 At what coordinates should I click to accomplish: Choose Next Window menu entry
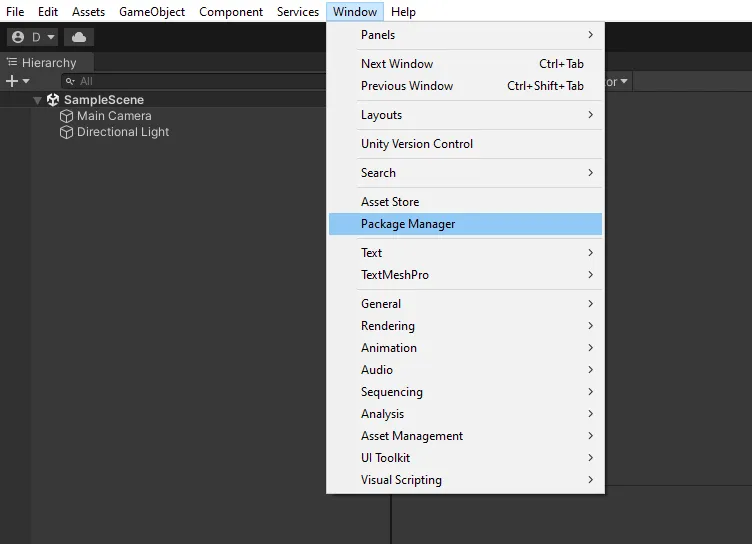[x=465, y=64]
